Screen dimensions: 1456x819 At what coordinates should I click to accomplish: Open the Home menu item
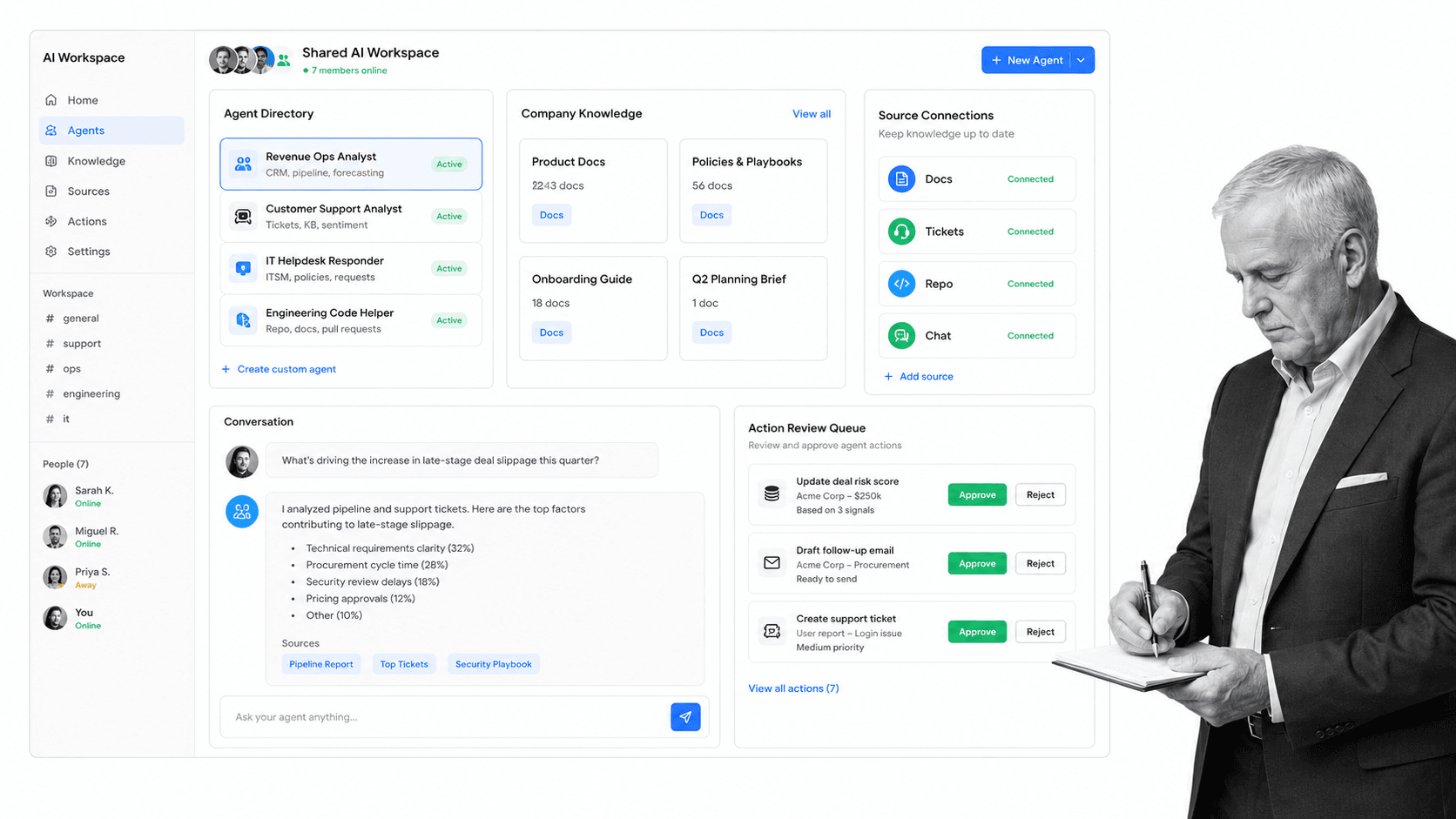click(111, 100)
